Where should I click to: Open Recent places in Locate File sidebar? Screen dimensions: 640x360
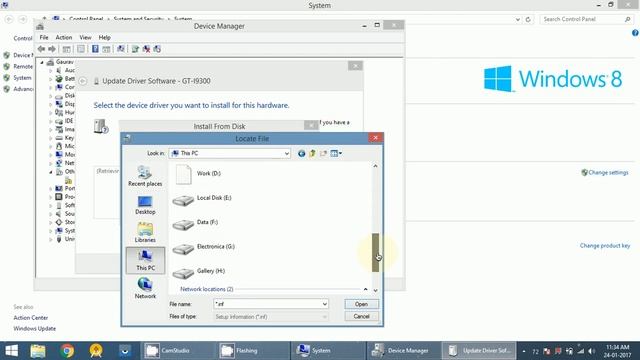(145, 176)
